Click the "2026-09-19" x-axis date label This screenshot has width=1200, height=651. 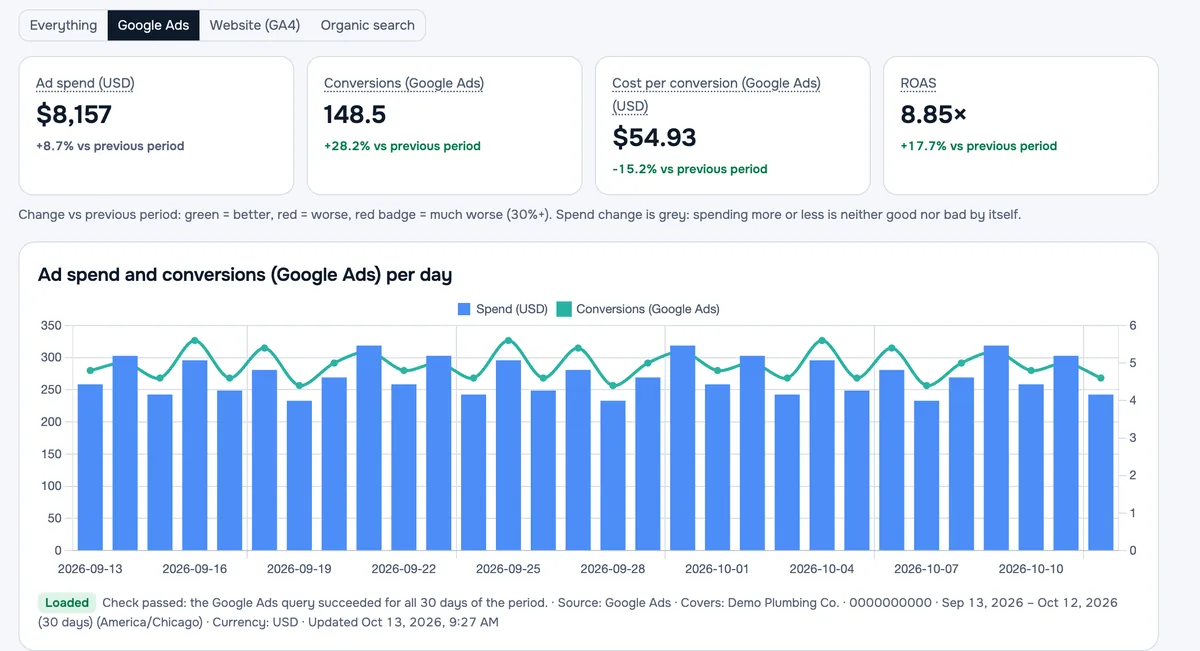coord(300,569)
